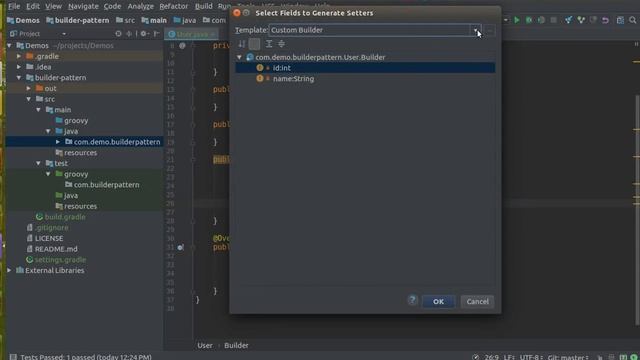
Task: Toggle the Show Classes button in the dialog
Action: (254, 44)
